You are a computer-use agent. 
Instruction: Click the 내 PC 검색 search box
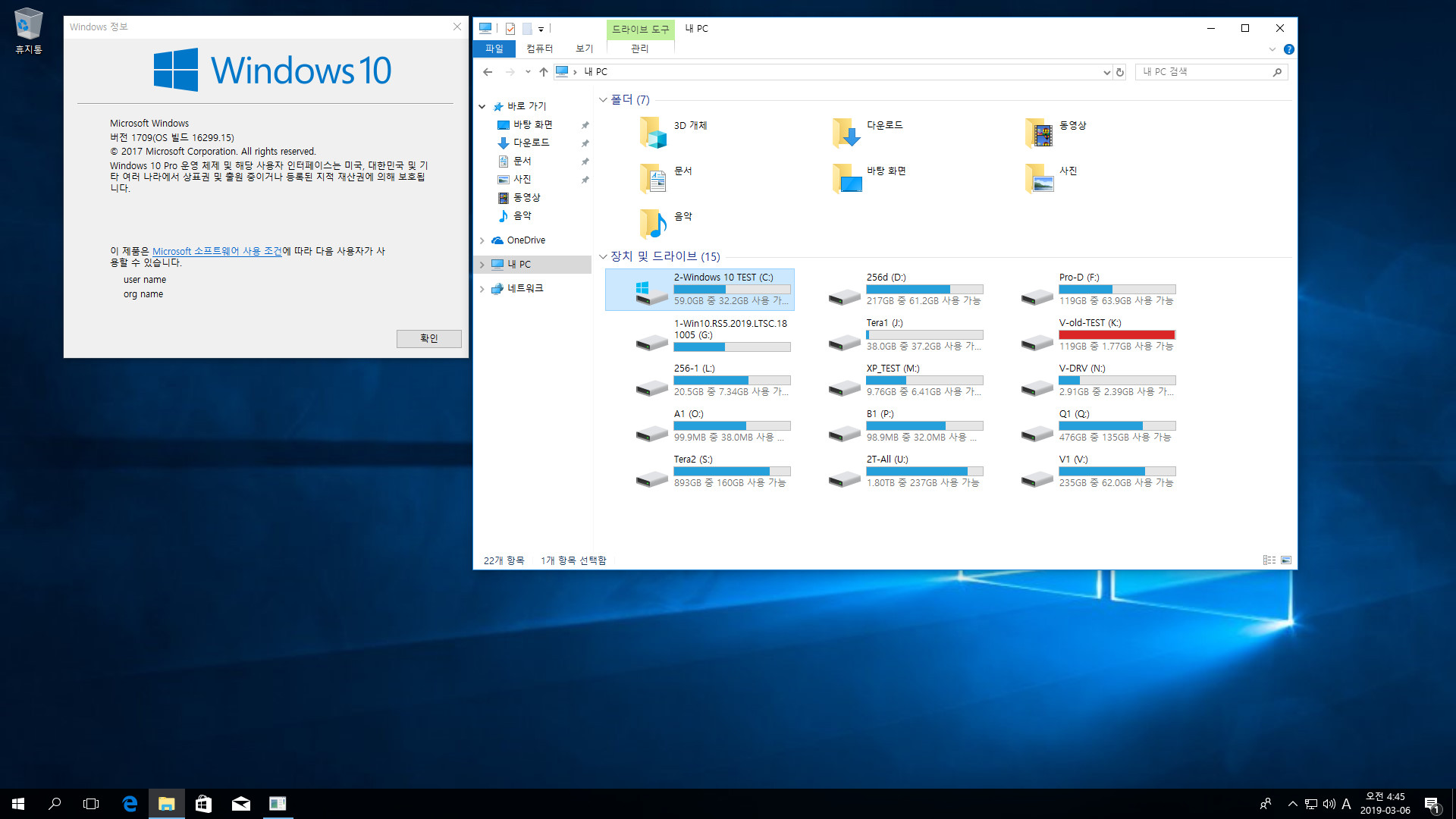1210,72
